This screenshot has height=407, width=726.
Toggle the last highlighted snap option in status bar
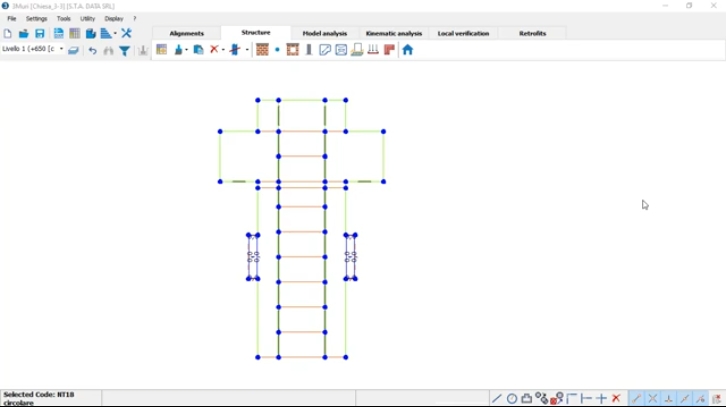(701, 398)
